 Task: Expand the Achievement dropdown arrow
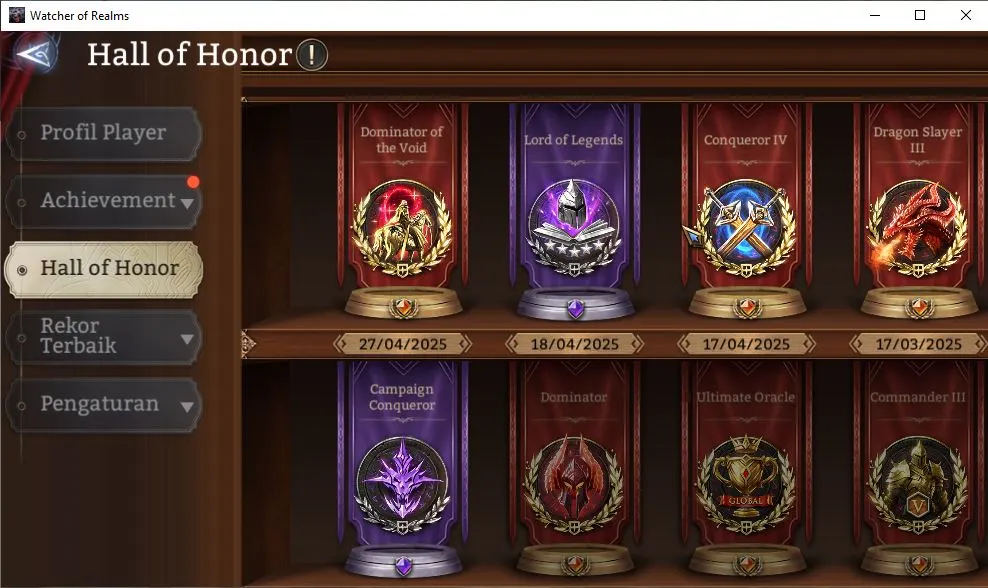tap(187, 204)
